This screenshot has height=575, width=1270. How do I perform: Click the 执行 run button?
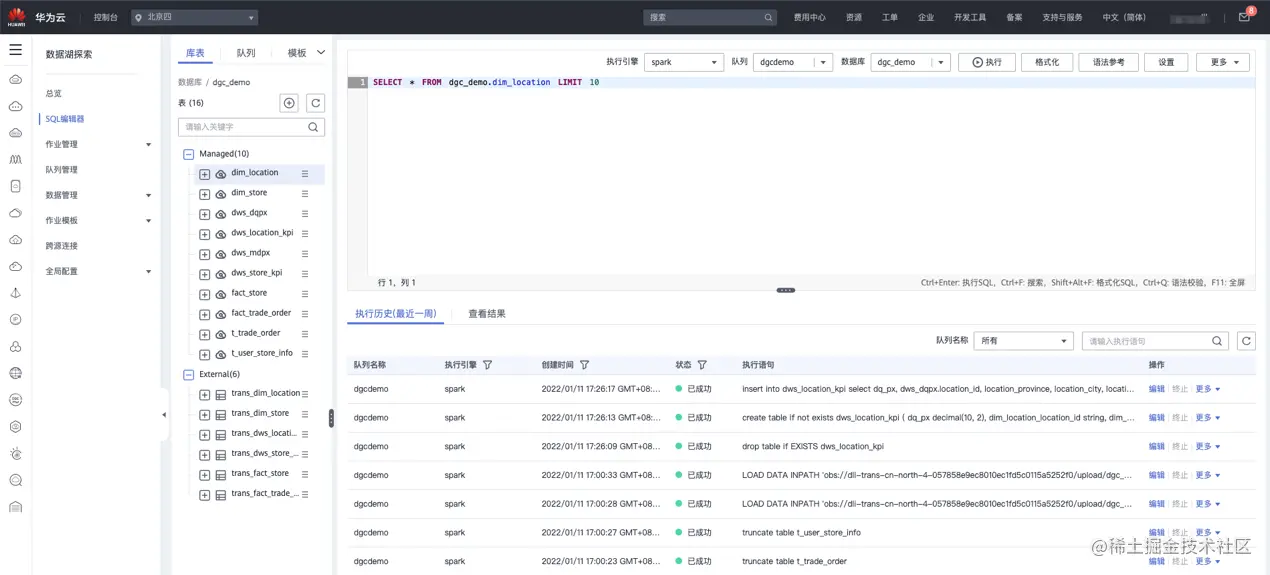tap(987, 62)
